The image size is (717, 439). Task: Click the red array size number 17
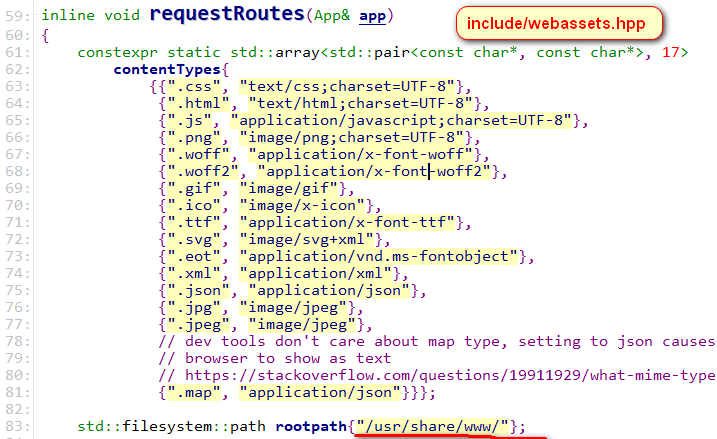pos(671,53)
